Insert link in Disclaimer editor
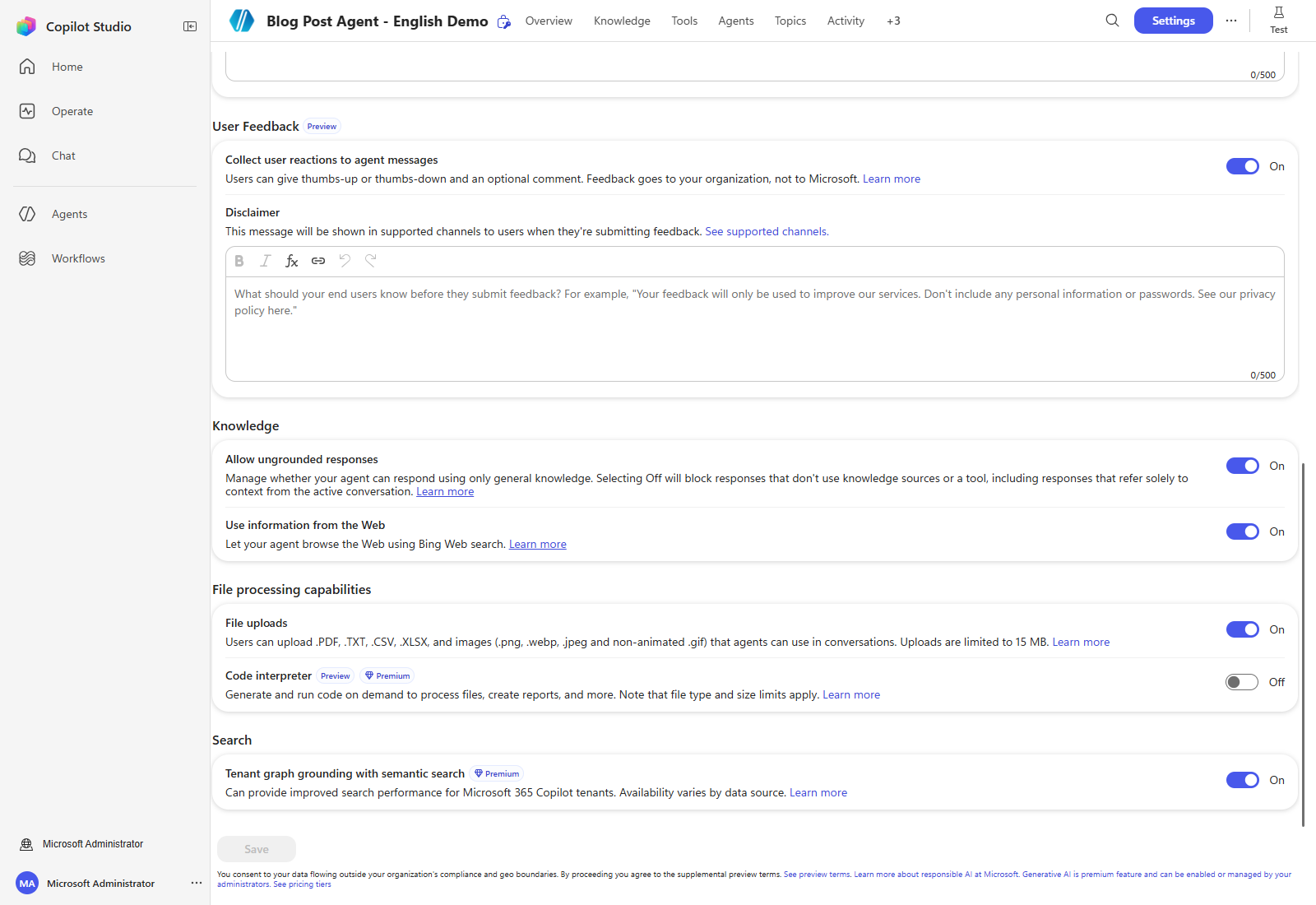The width and height of the screenshot is (1316, 905). point(318,261)
